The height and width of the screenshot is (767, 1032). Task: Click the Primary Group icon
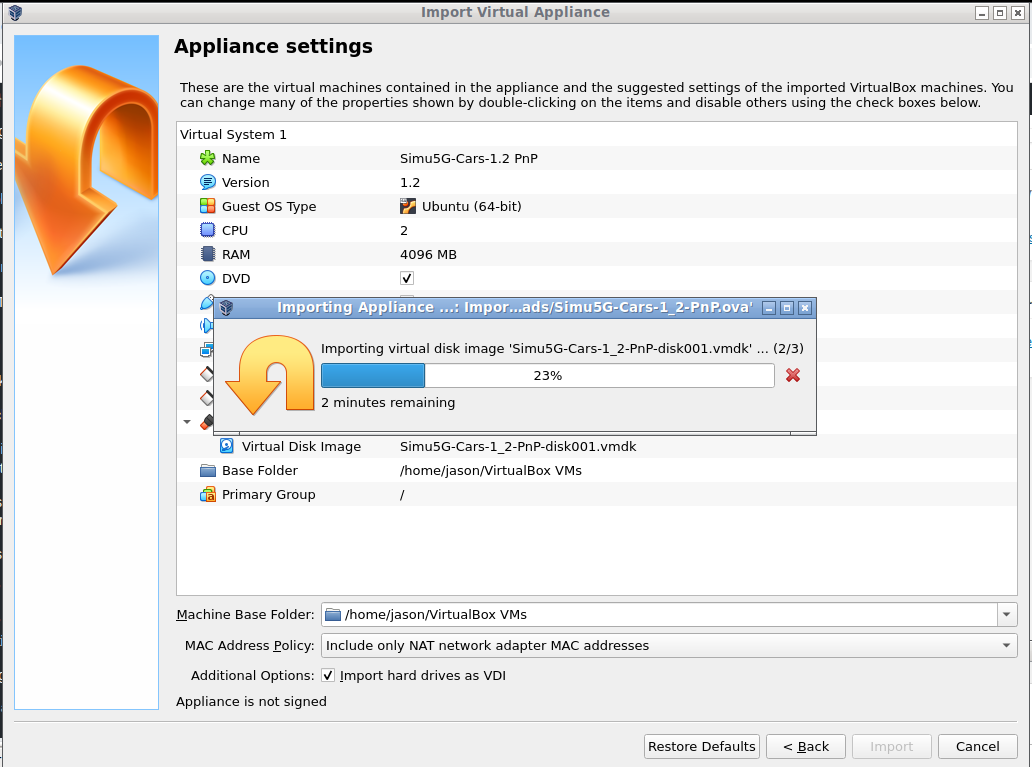coord(207,494)
